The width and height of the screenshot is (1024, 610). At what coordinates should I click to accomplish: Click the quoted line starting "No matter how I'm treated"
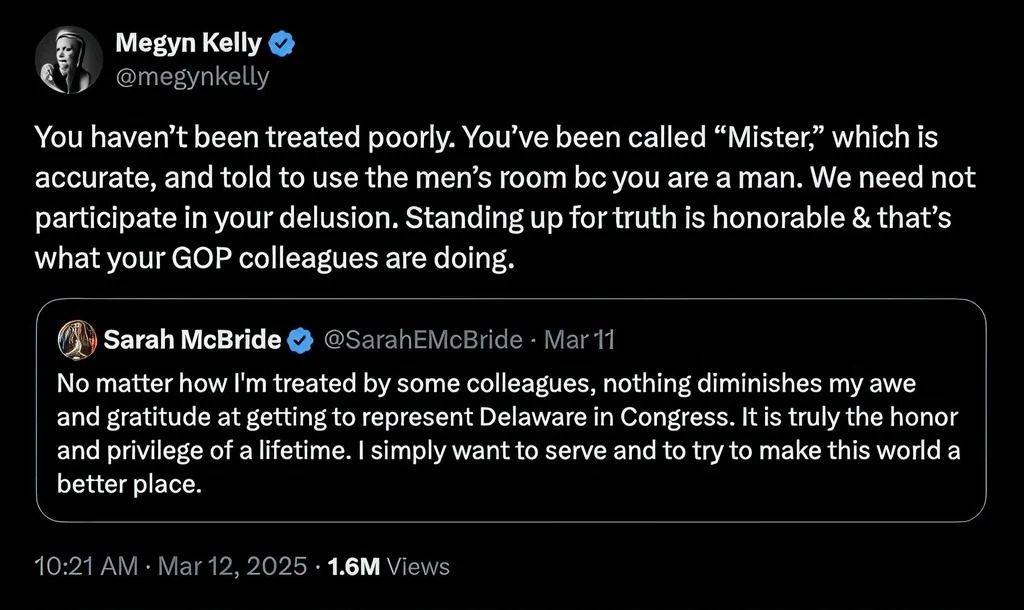pyautogui.click(x=486, y=383)
